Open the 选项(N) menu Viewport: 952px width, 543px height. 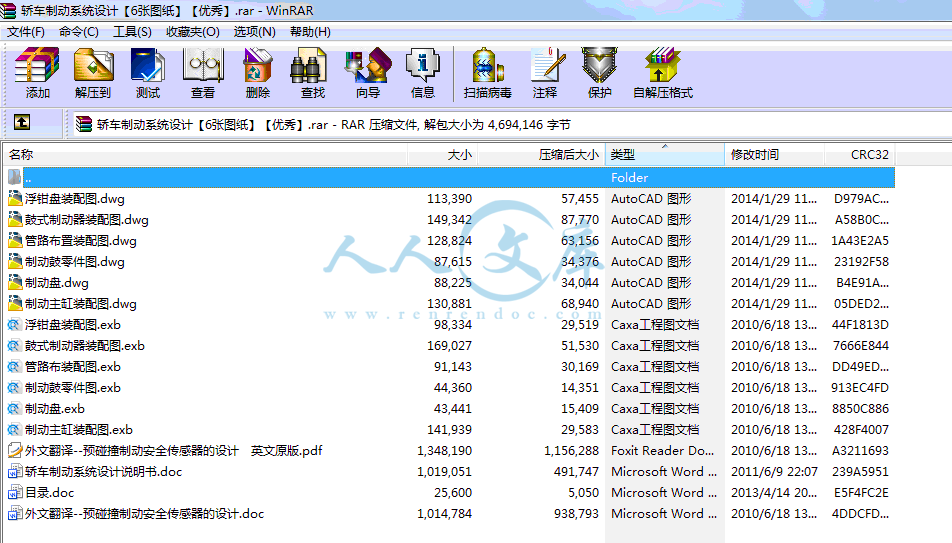coord(254,32)
